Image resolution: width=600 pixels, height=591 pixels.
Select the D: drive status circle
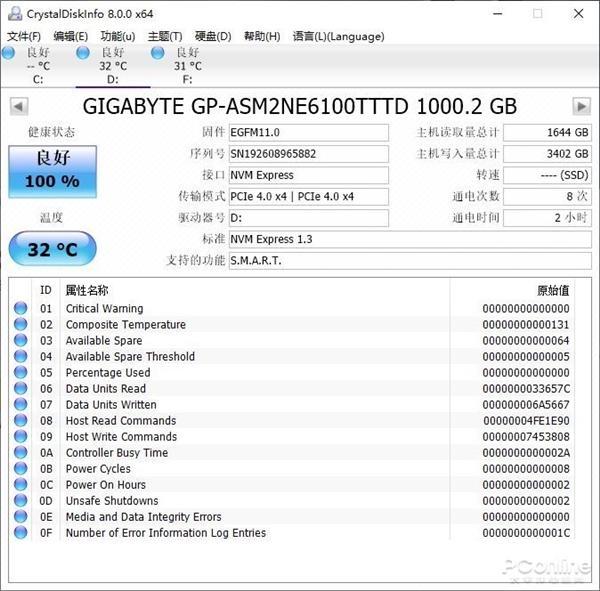coord(83,53)
